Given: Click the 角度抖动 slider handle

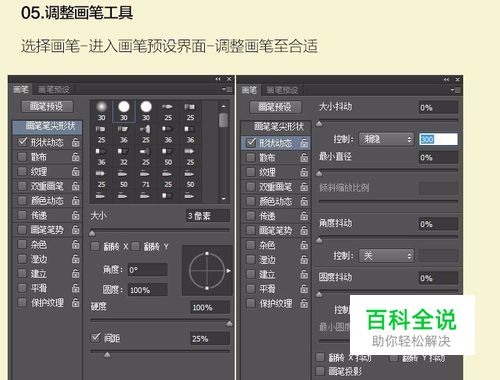Looking at the screenshot, I should 319,240.
